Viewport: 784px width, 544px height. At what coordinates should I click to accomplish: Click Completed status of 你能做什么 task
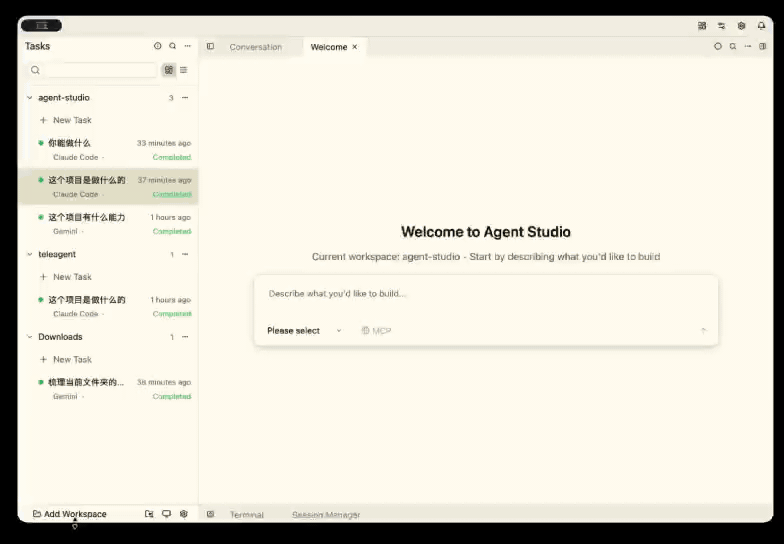tap(172, 157)
